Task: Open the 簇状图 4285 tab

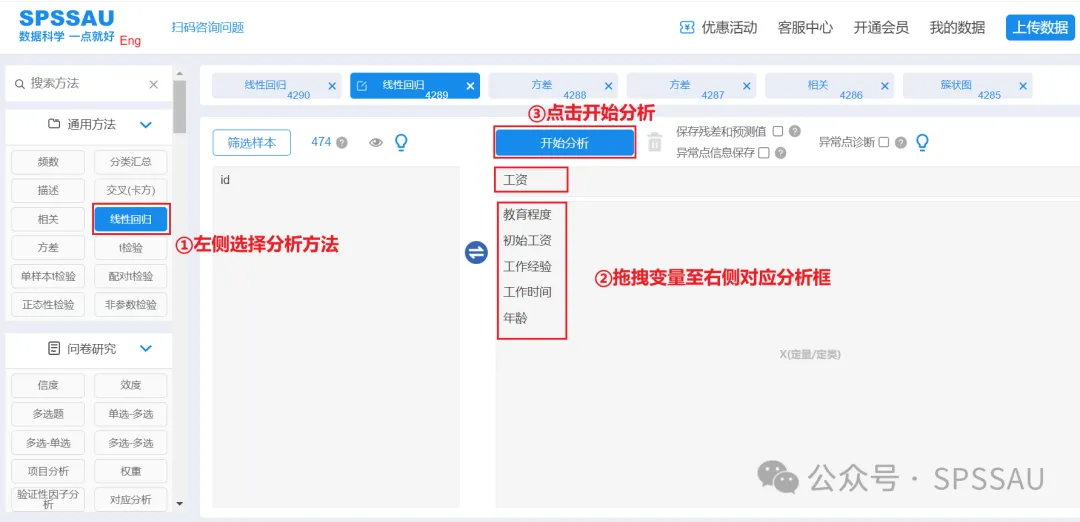Action: click(960, 86)
